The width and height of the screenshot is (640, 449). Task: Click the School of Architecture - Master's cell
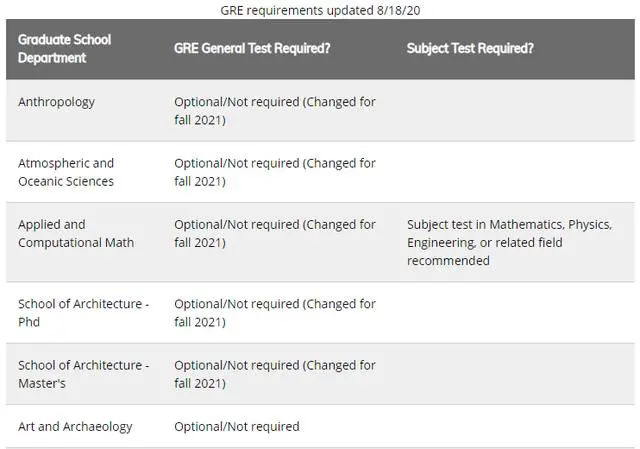point(83,374)
